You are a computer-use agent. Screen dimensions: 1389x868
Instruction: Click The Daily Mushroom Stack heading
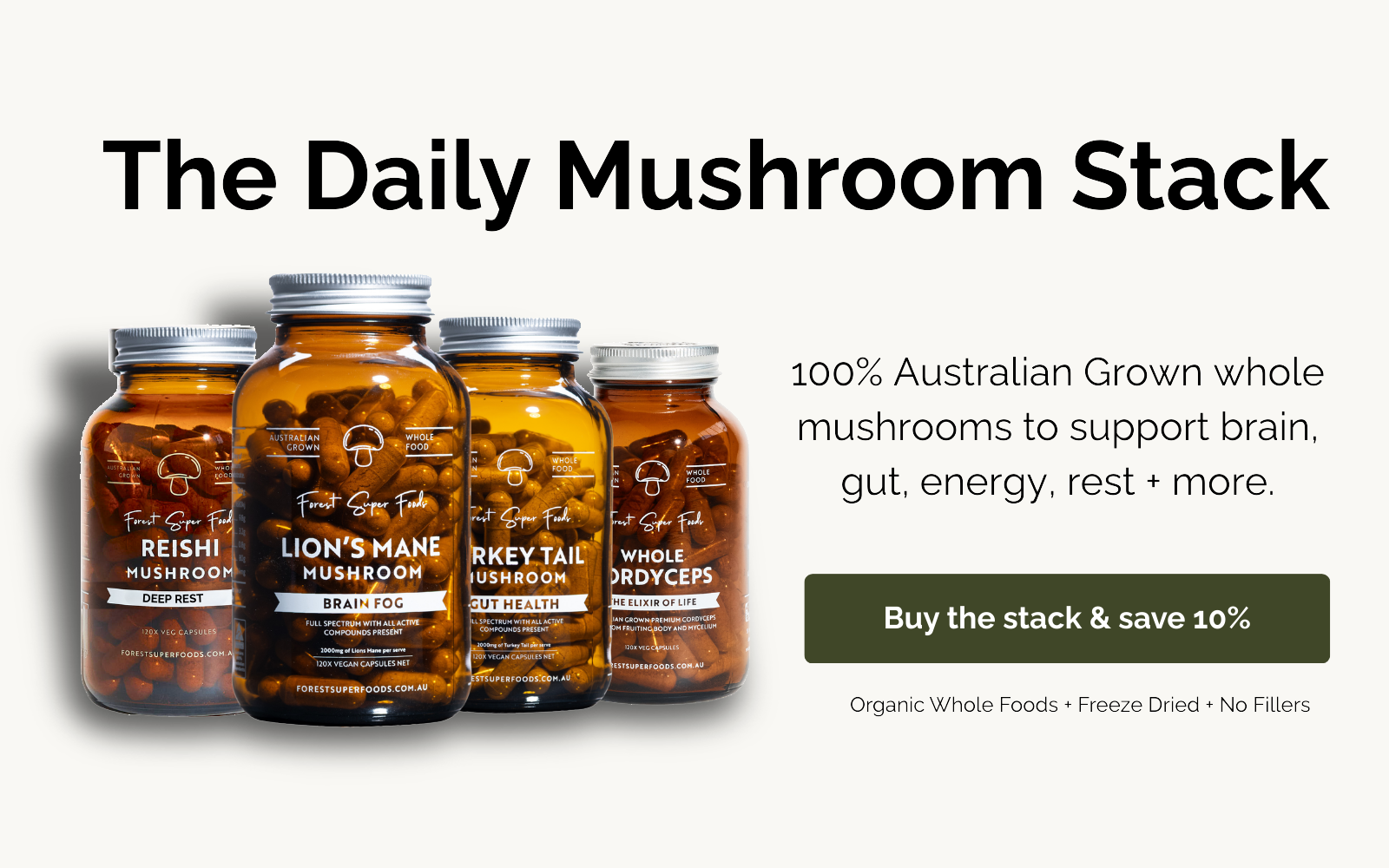click(716, 178)
